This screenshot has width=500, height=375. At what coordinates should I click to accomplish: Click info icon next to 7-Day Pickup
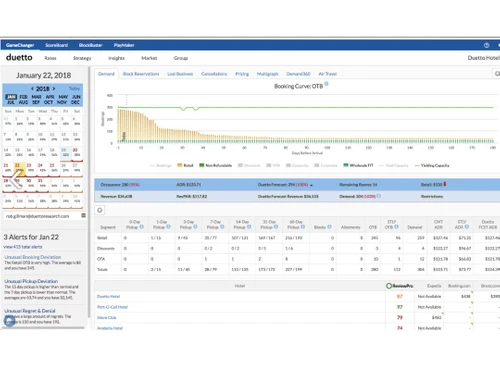coord(222,227)
